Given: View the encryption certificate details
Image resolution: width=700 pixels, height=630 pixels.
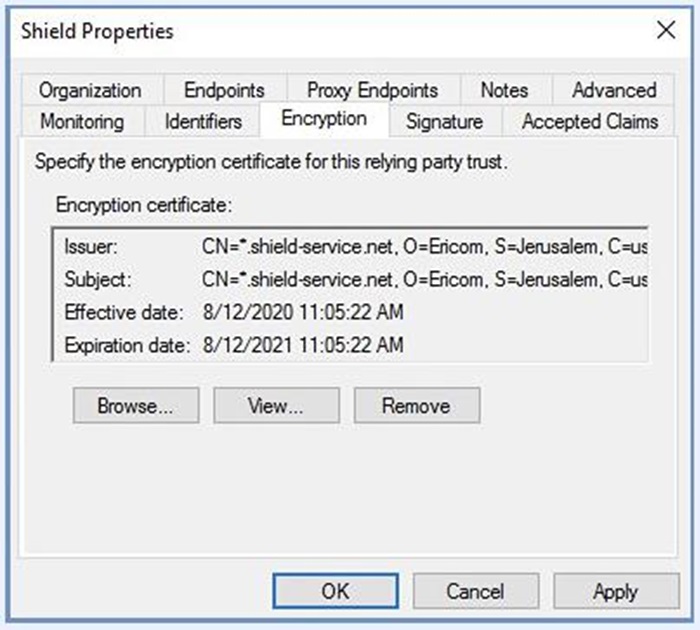Looking at the screenshot, I should (276, 406).
